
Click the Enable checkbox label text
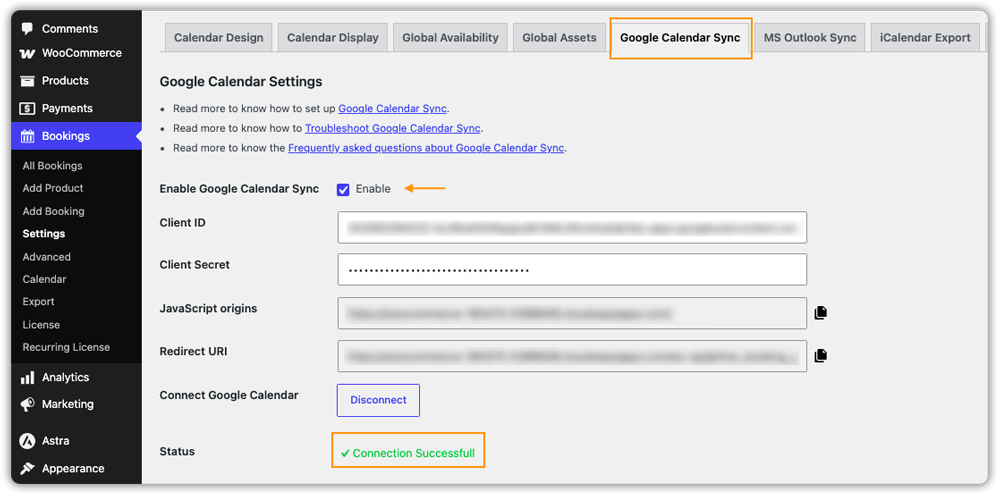(373, 189)
